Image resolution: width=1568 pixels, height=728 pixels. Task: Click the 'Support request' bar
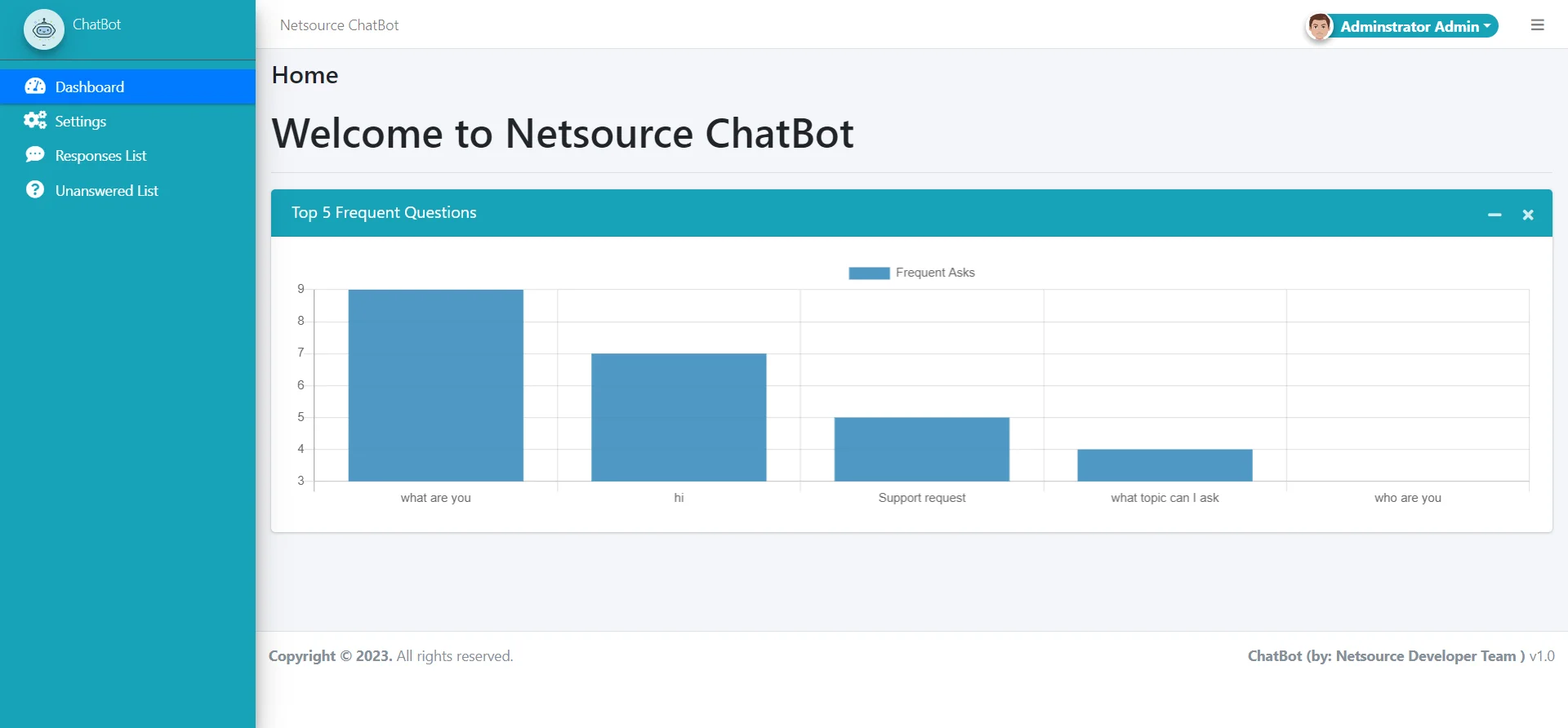[x=922, y=449]
